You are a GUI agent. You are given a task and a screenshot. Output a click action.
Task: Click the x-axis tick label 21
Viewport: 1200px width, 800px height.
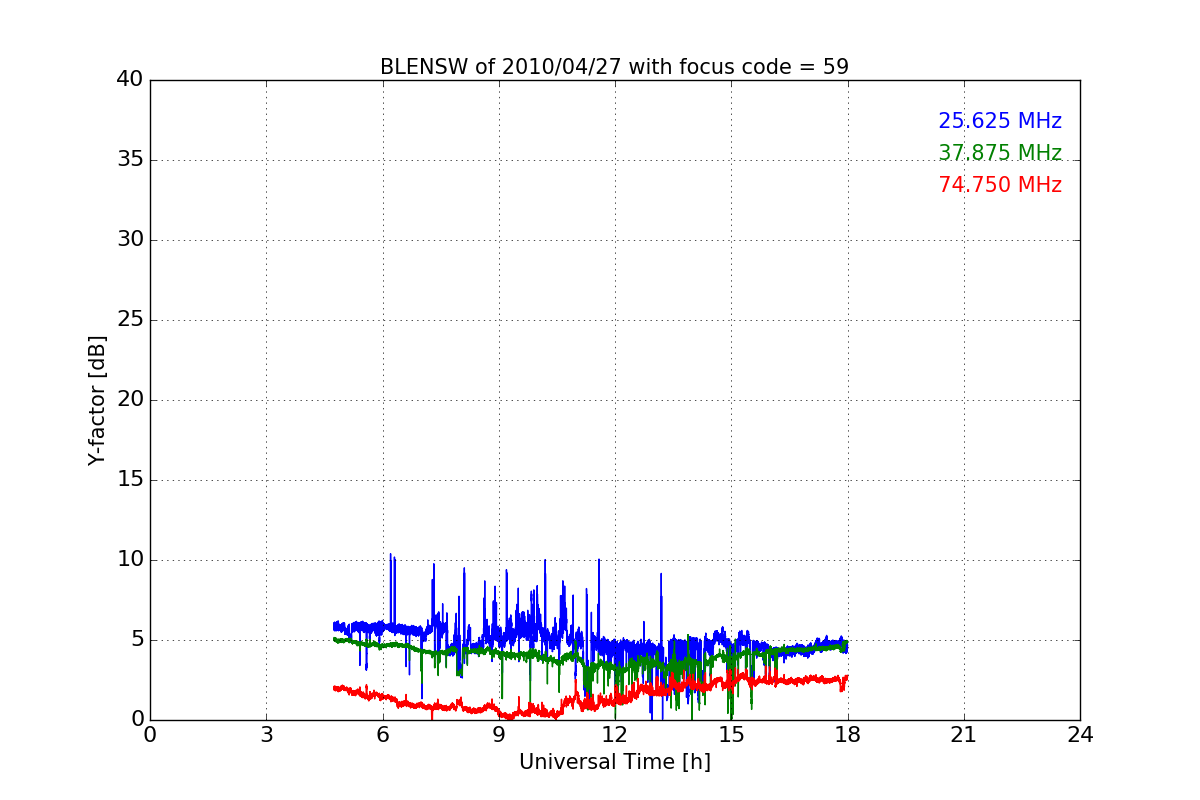coord(964,735)
